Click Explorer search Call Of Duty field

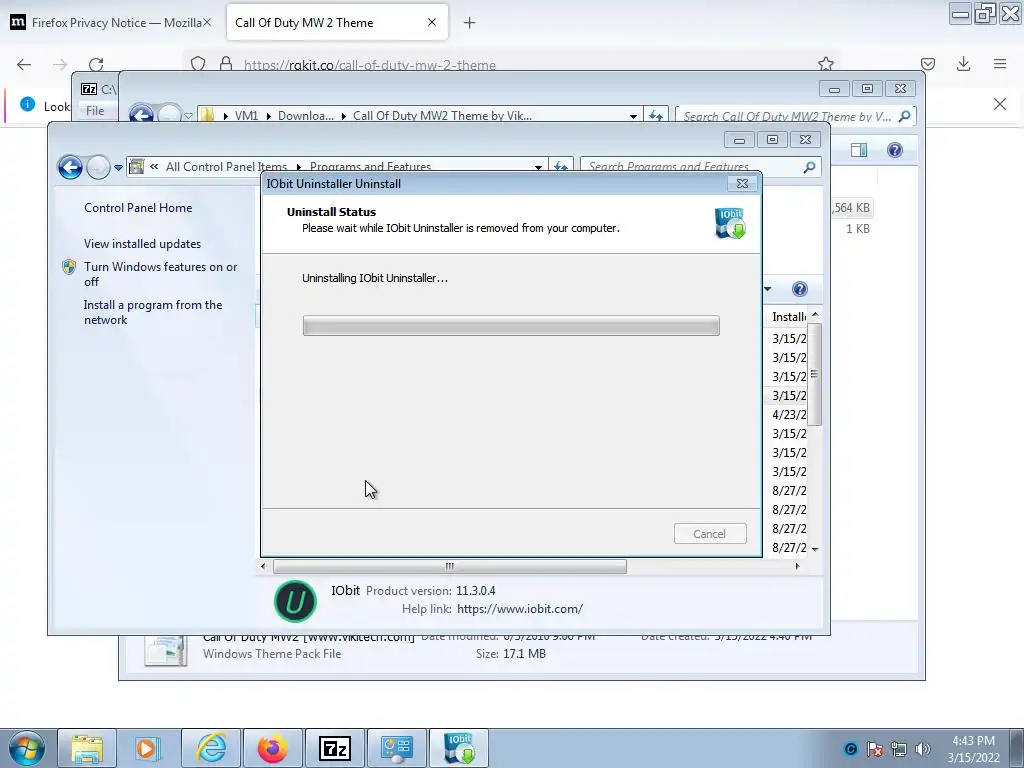tap(795, 116)
